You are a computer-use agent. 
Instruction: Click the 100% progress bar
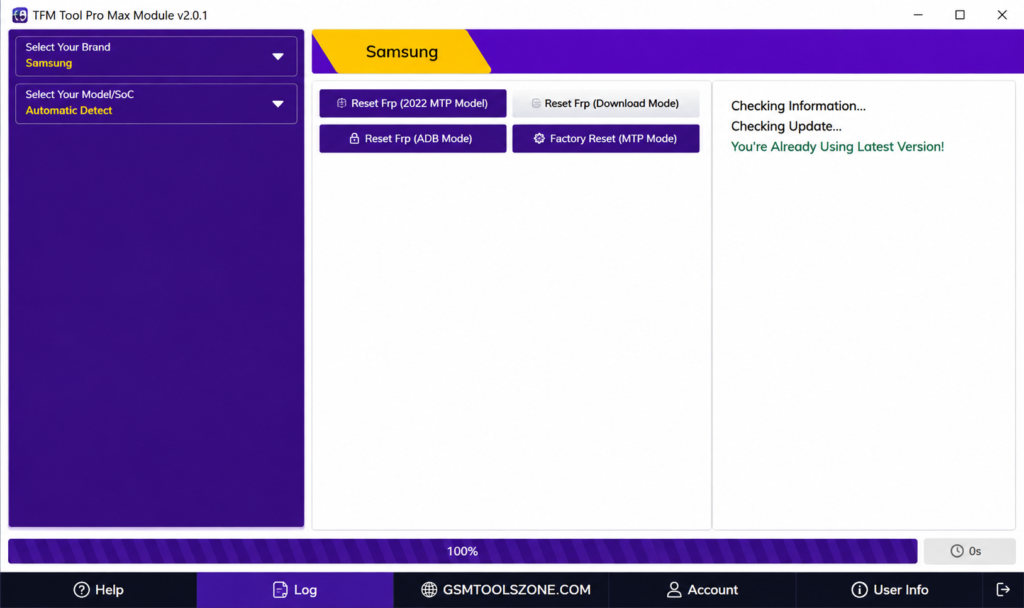[462, 551]
